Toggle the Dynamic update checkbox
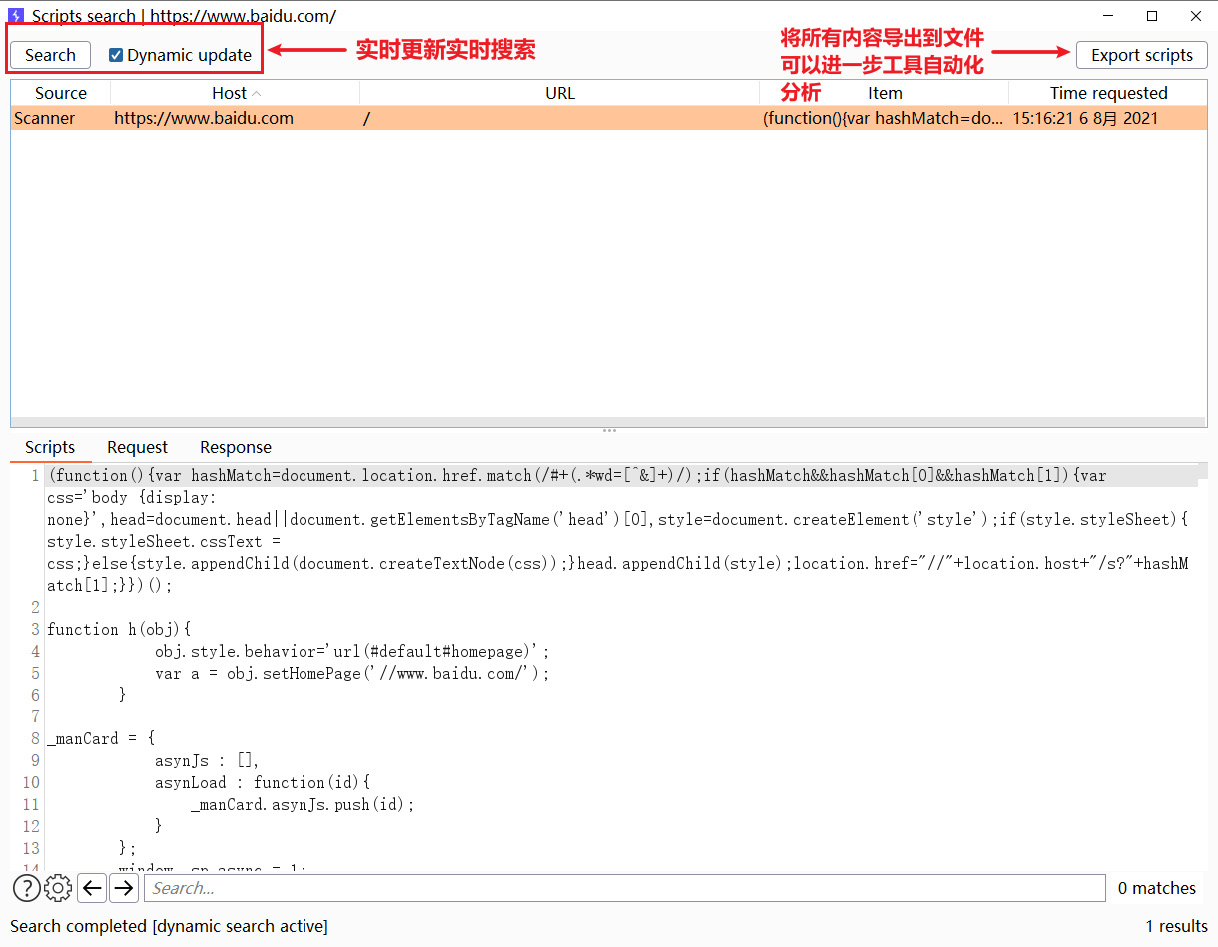Viewport: 1218px width, 947px height. (116, 56)
